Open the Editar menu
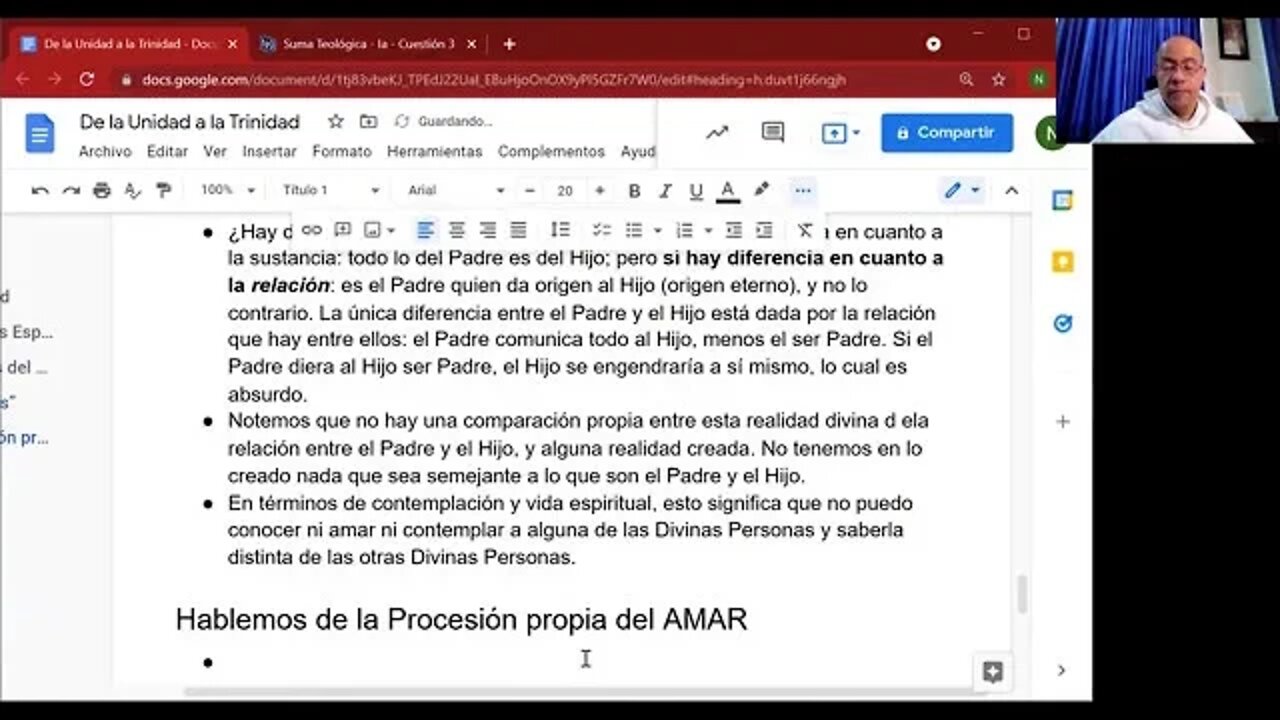This screenshot has height=720, width=1280. click(x=167, y=151)
